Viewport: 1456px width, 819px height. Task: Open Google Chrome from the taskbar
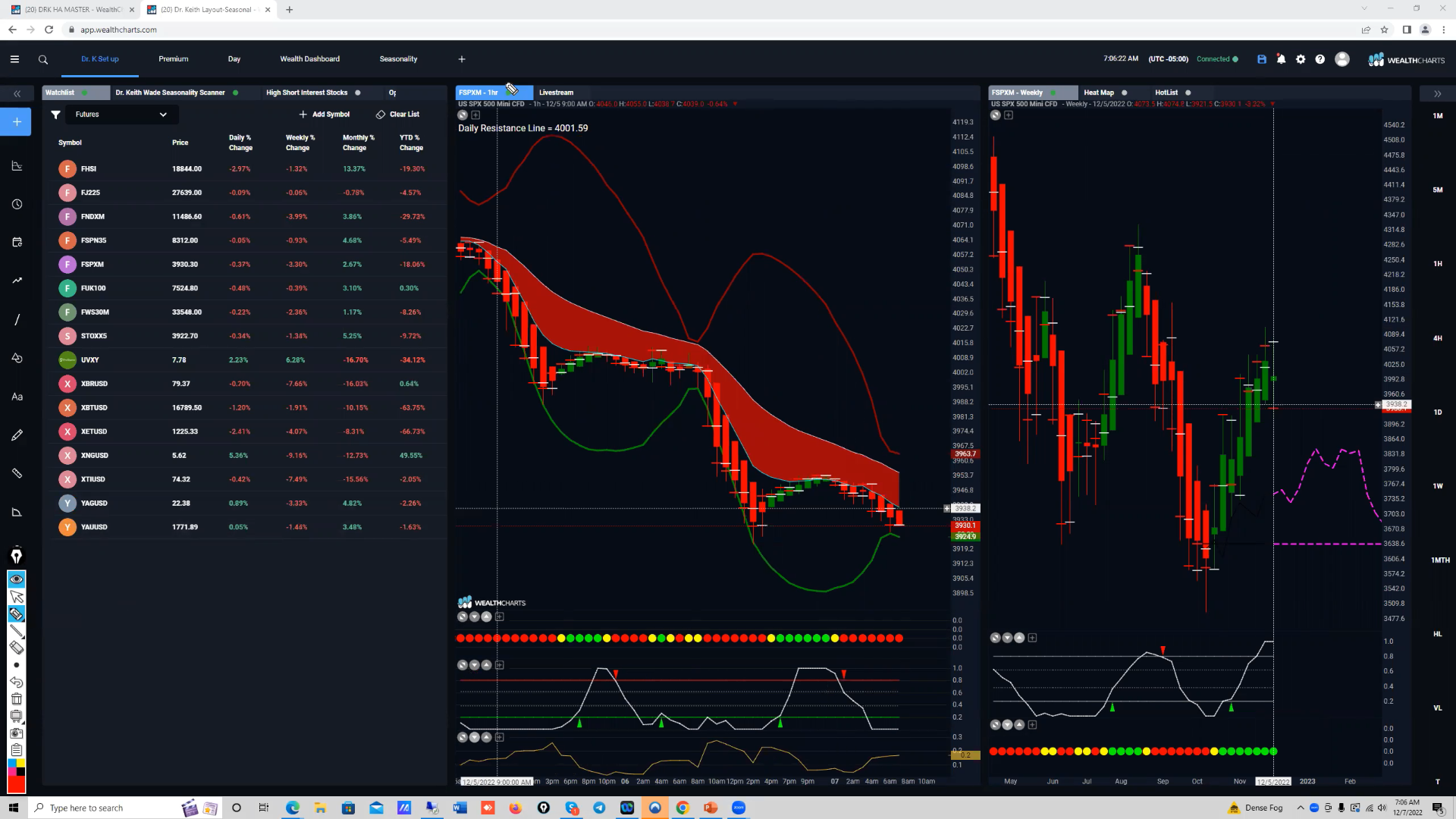tap(682, 808)
